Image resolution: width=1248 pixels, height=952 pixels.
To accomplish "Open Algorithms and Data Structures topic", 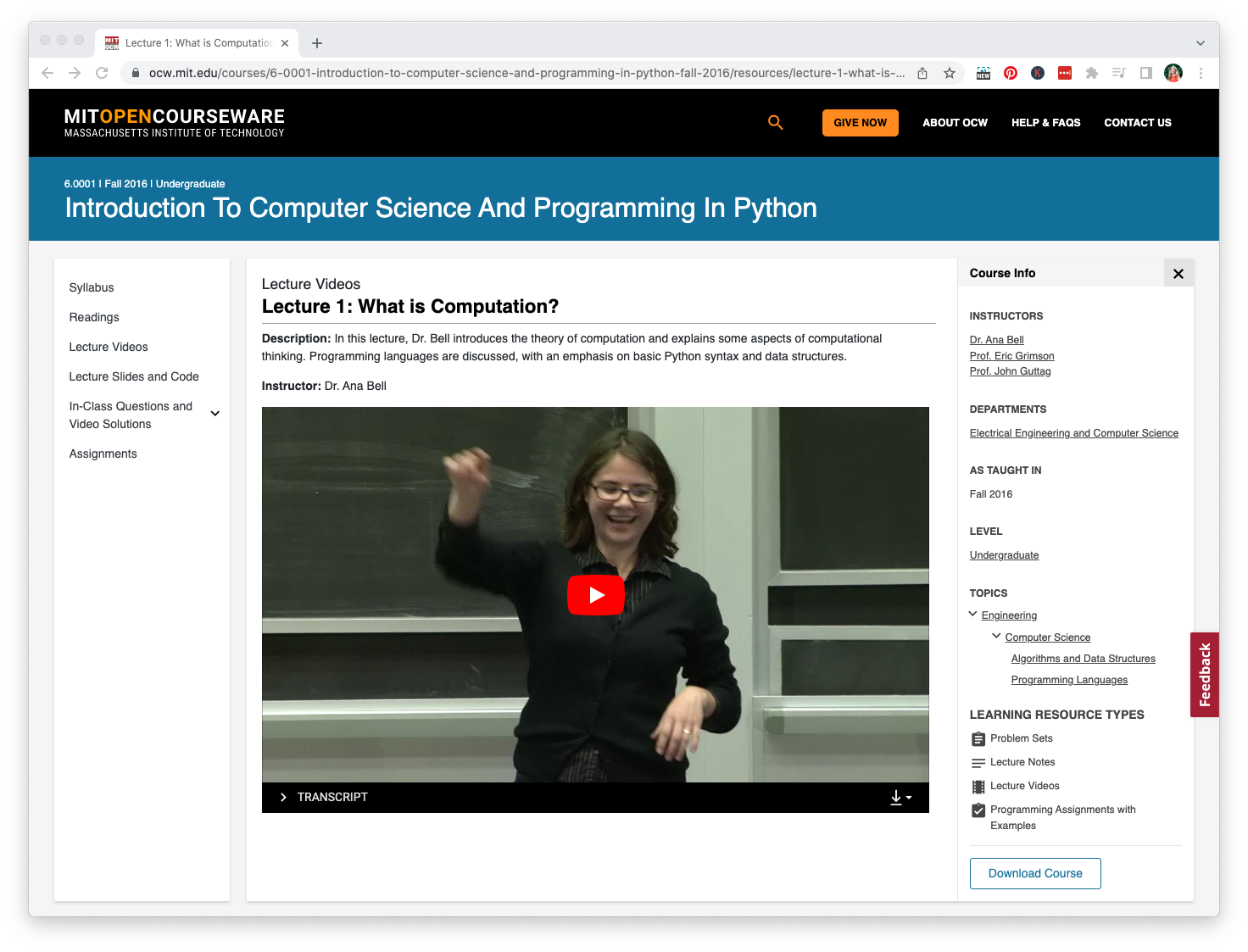I will coord(1083,659).
